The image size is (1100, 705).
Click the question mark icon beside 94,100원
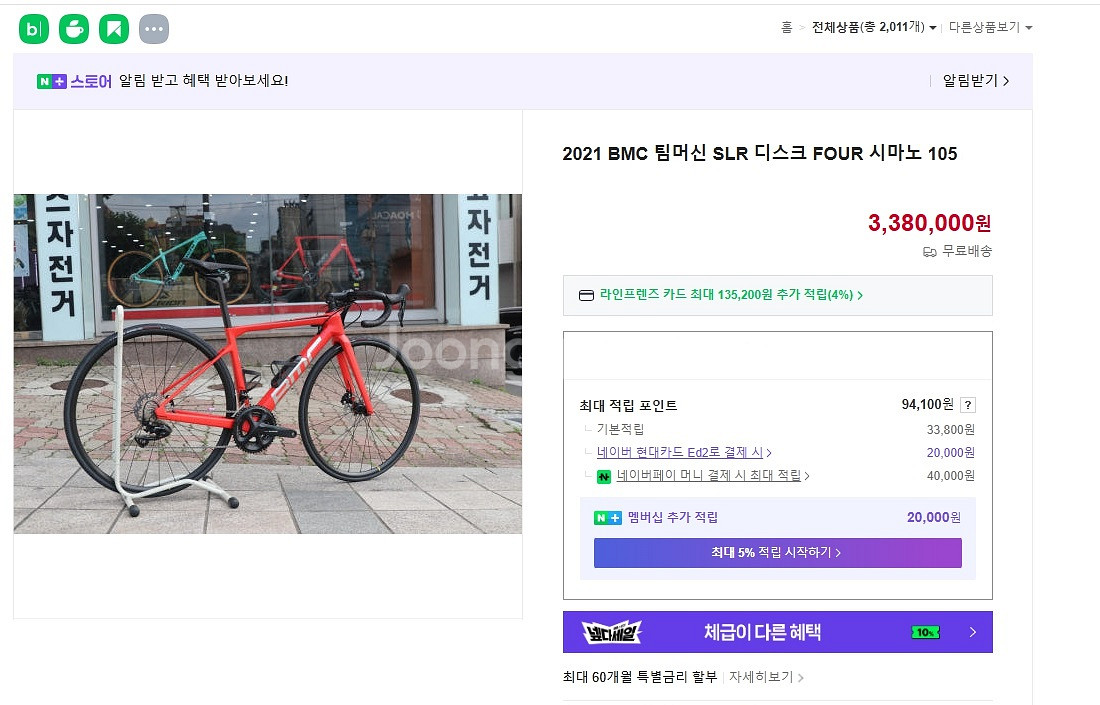pyautogui.click(x=967, y=404)
